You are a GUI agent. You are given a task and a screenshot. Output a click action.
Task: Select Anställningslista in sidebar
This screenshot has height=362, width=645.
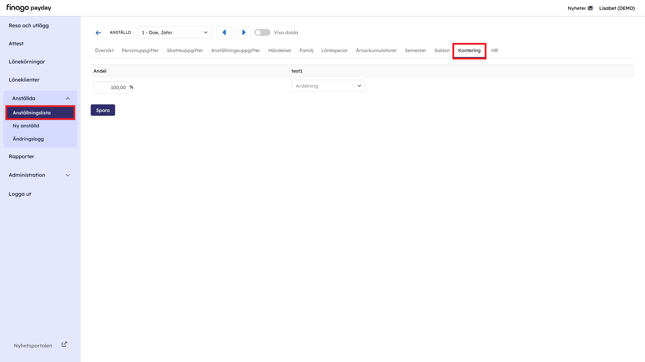[40, 113]
